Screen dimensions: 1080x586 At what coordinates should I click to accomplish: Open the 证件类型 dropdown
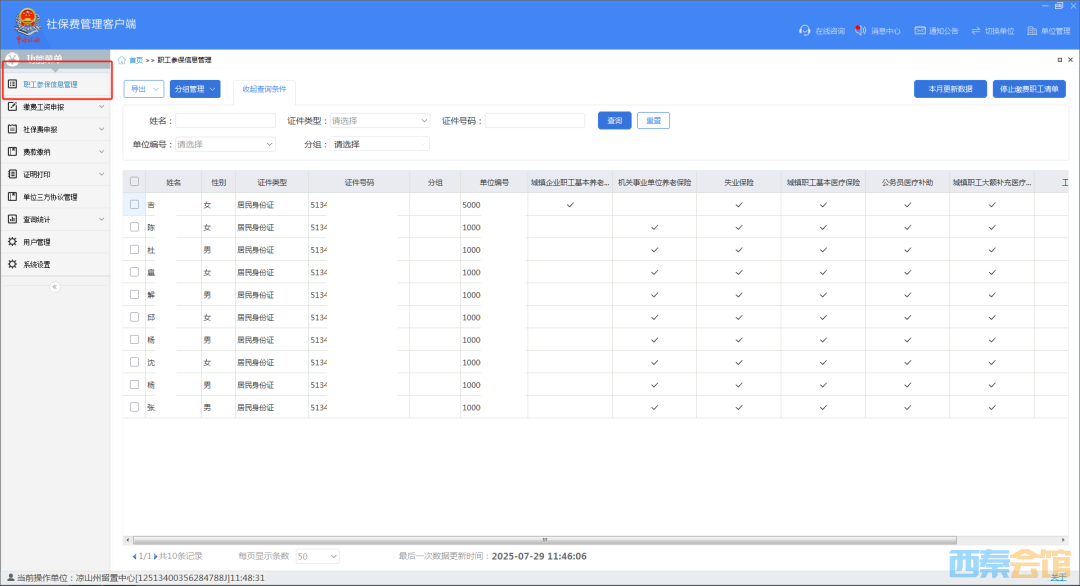(x=380, y=121)
